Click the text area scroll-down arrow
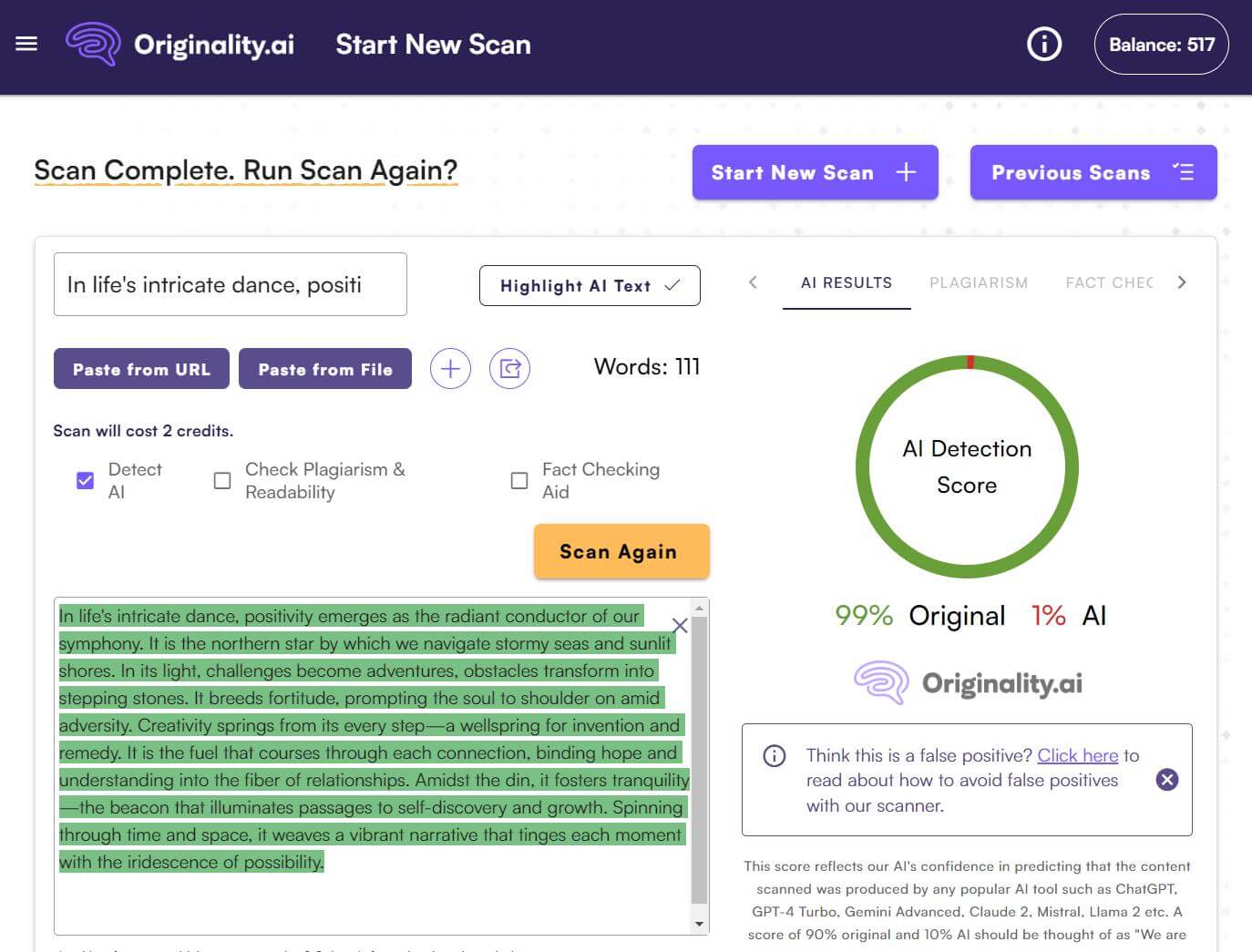1252x952 pixels. (x=699, y=924)
